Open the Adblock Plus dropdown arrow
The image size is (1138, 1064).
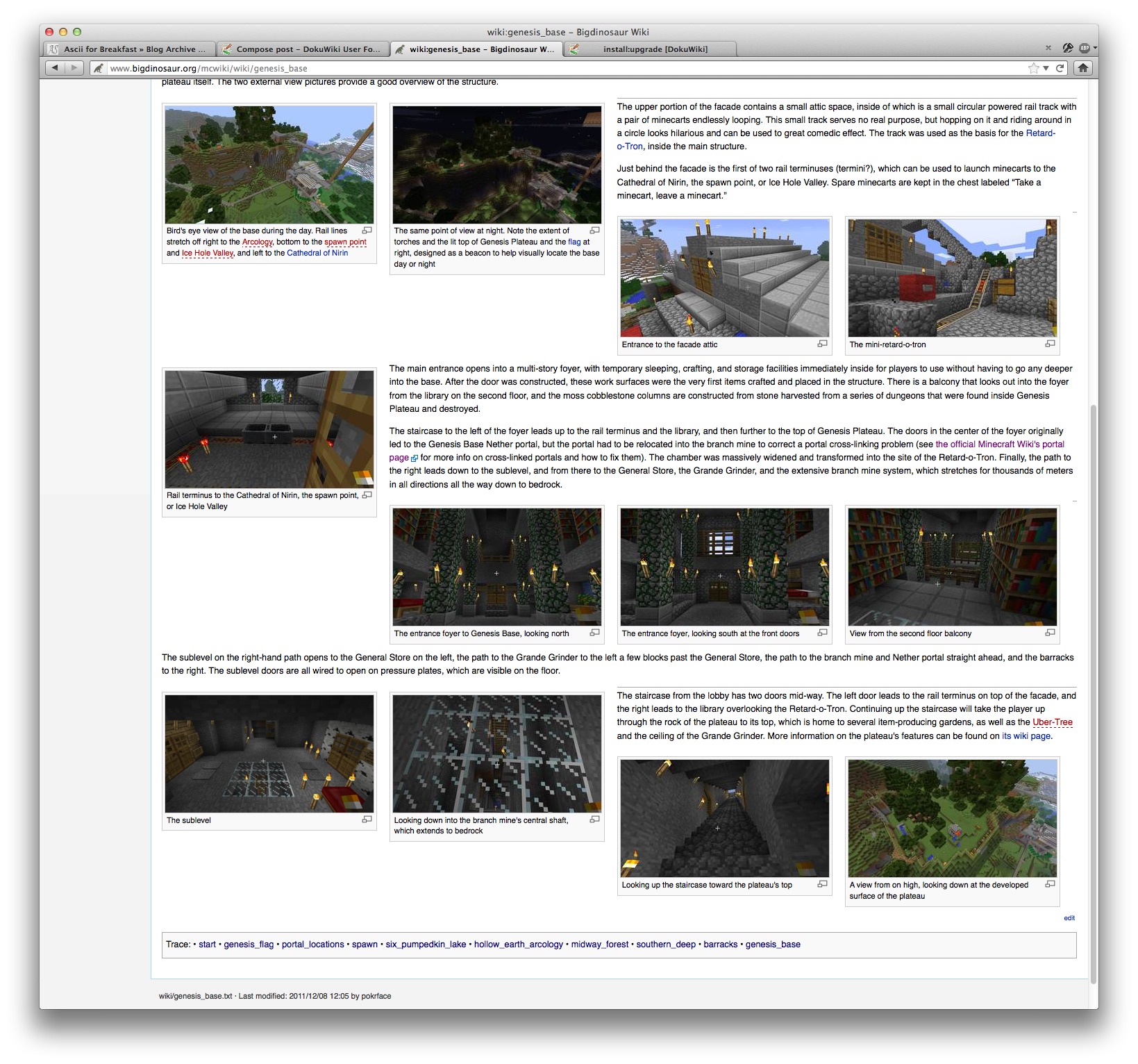1095,48
